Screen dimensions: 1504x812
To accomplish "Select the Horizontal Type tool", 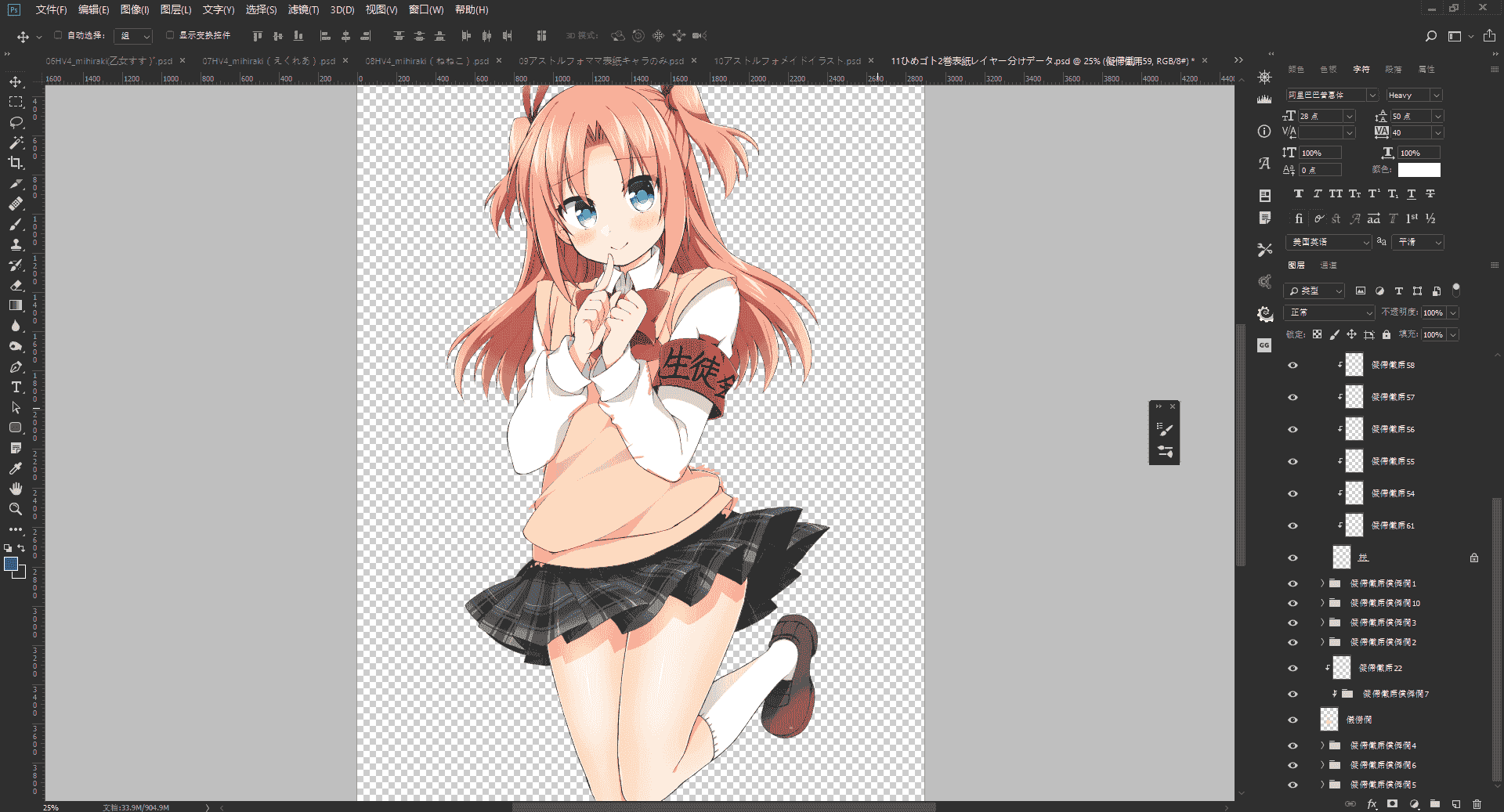I will [16, 387].
